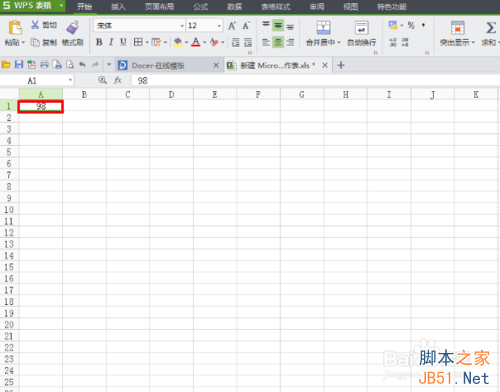
Task: Switch to the 数据 tab
Action: tap(234, 7)
